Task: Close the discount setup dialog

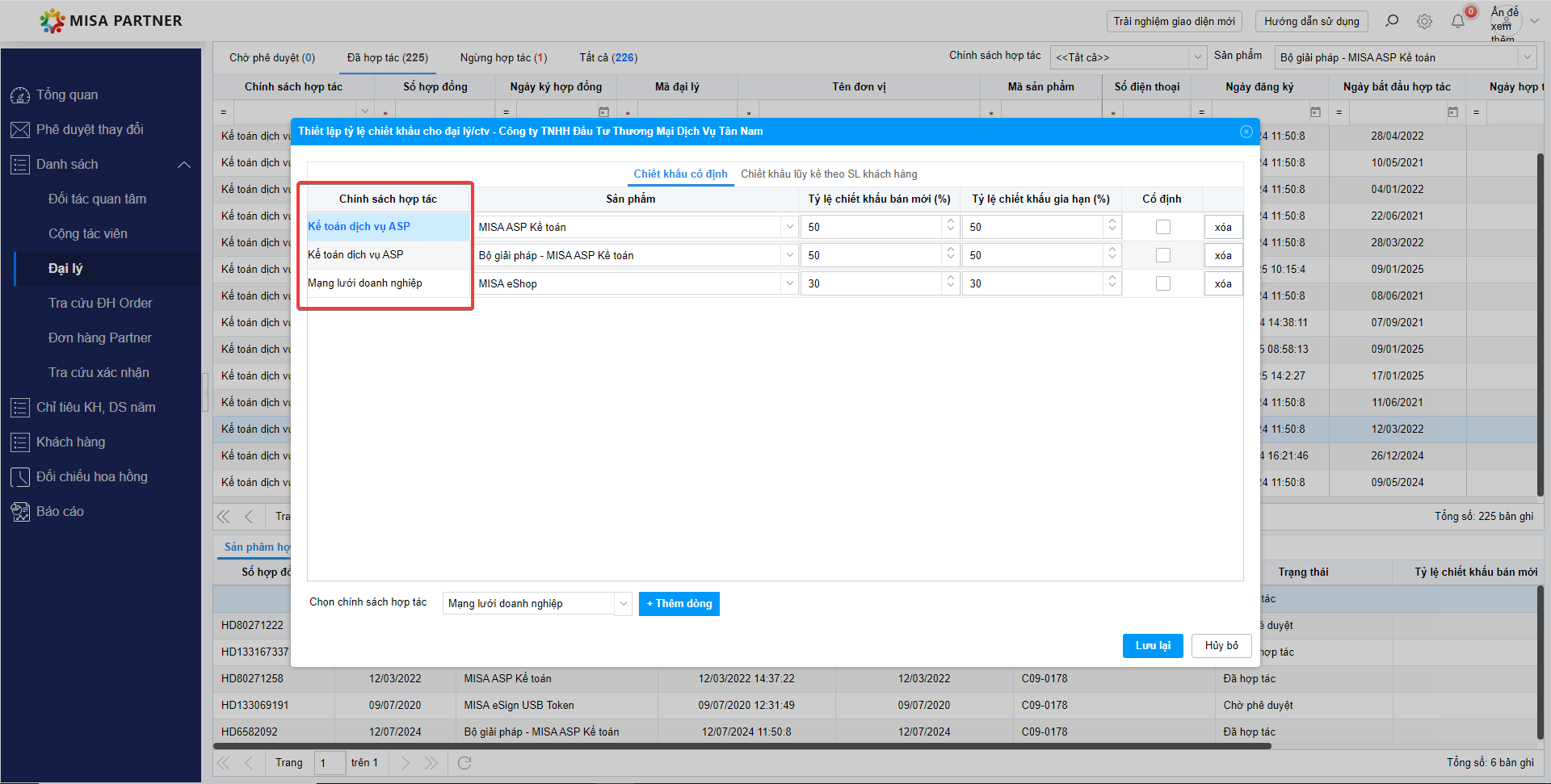Action: click(x=1246, y=132)
